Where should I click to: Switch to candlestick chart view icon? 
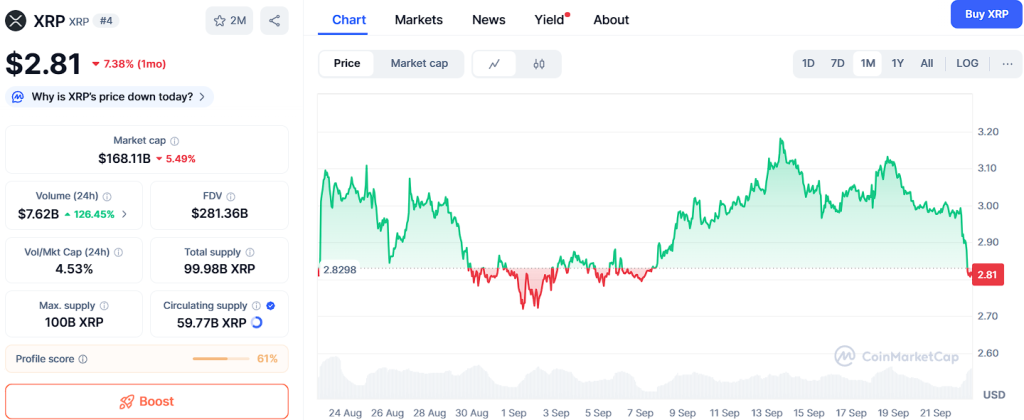(539, 64)
